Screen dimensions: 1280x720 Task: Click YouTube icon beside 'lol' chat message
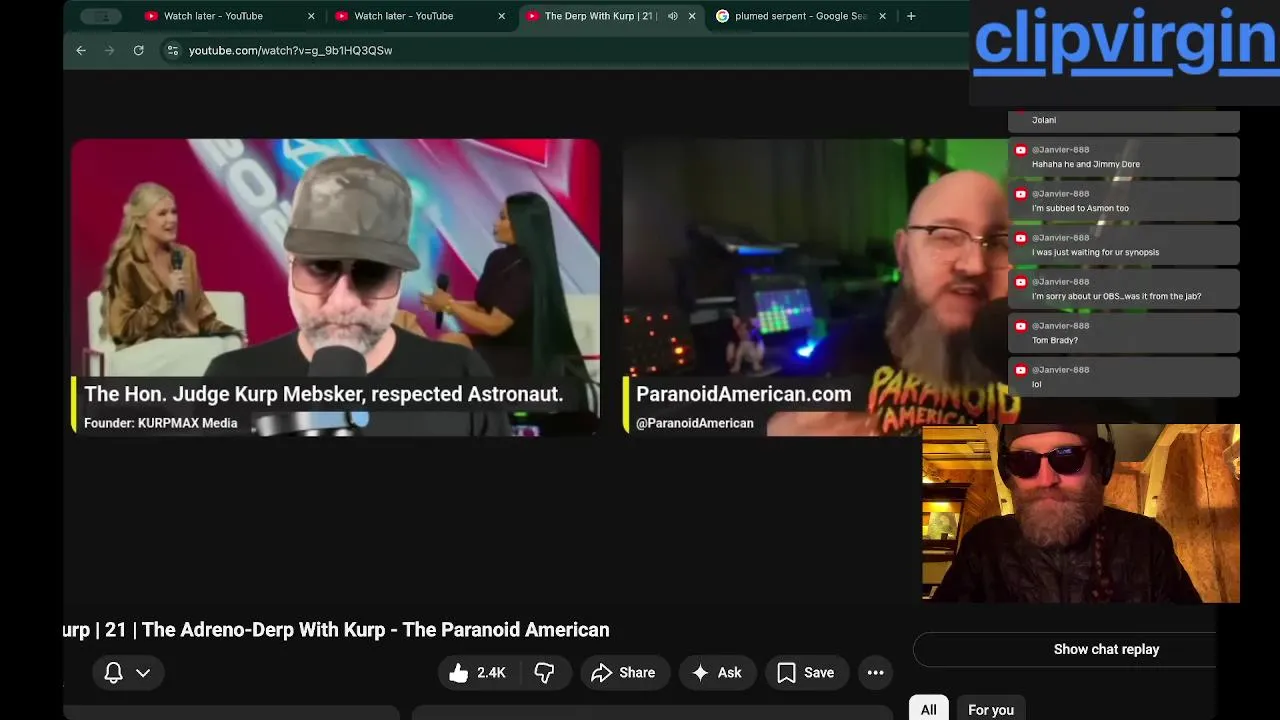1021,370
